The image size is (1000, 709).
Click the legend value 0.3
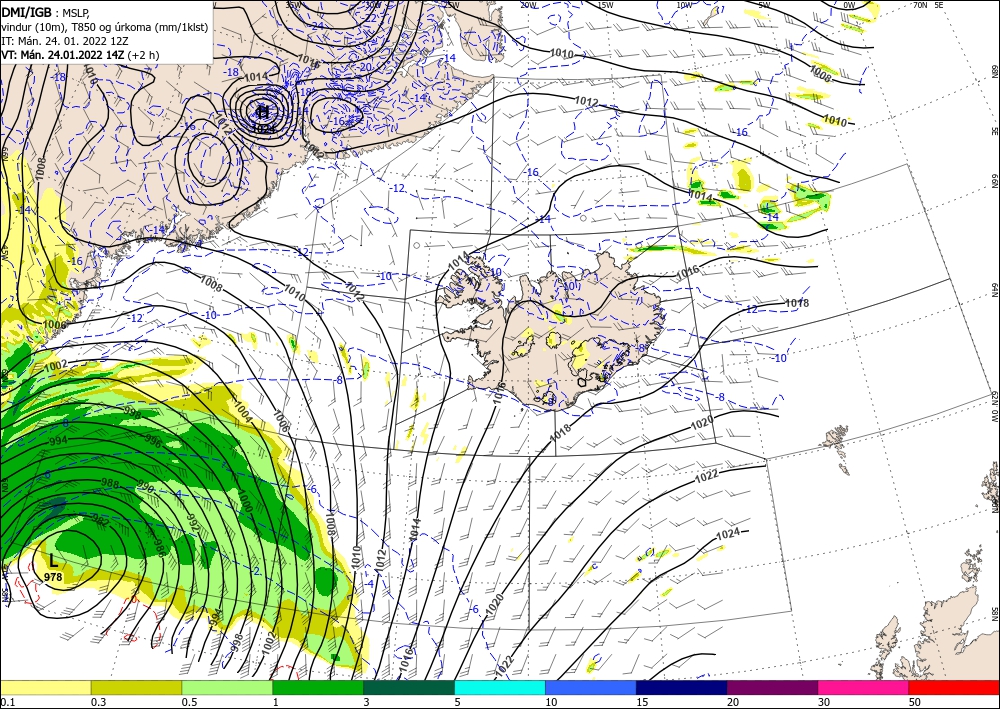click(x=98, y=702)
